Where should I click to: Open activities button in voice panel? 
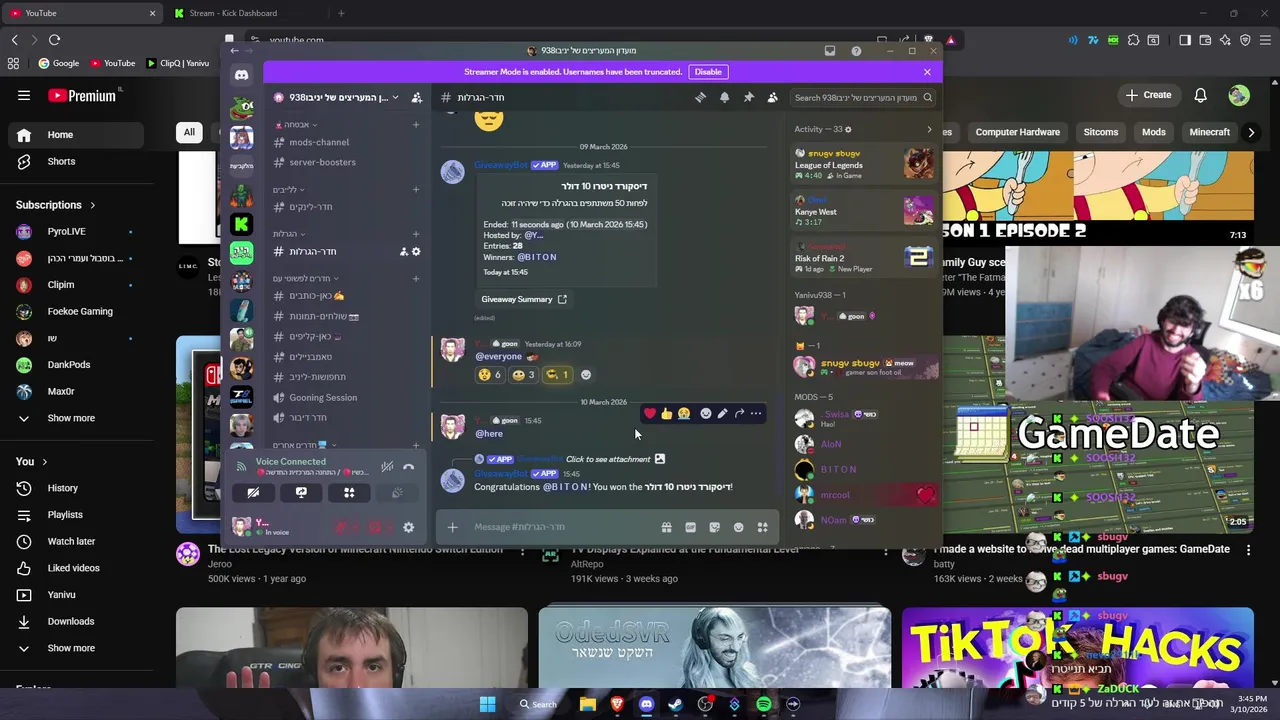tap(349, 493)
